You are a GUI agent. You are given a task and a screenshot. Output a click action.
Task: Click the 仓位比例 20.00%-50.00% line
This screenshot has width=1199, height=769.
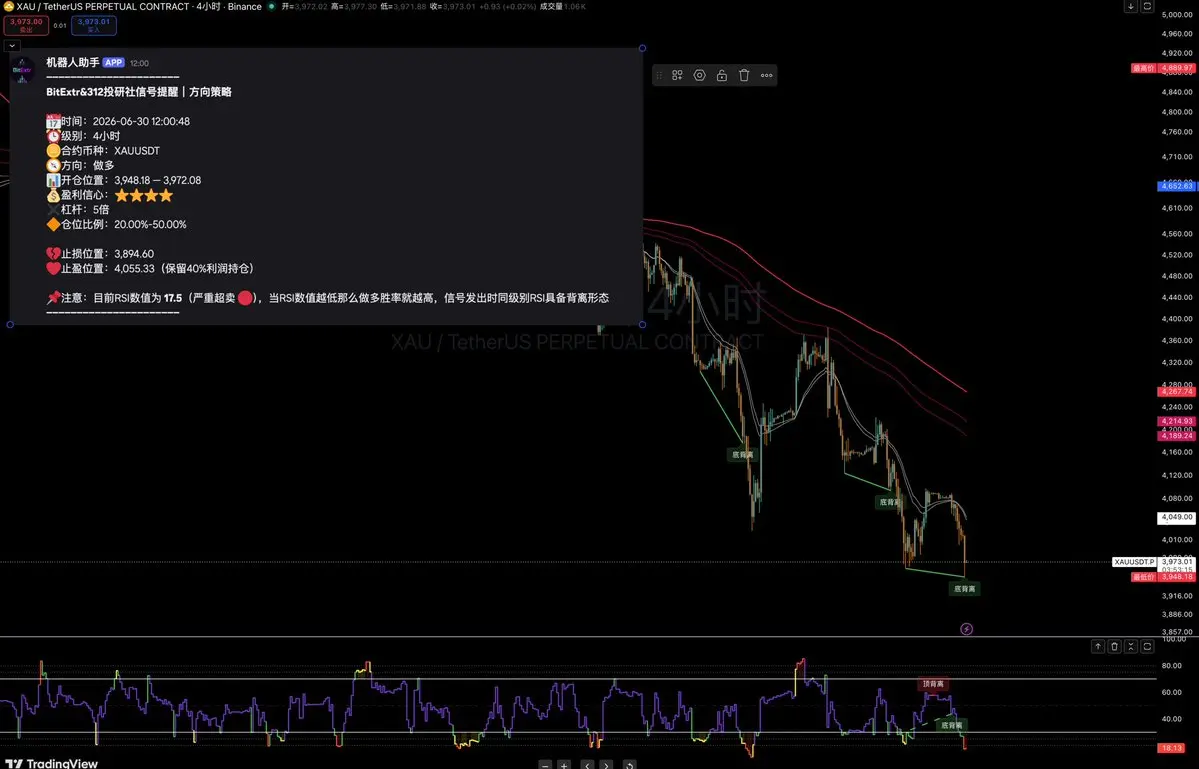(116, 225)
